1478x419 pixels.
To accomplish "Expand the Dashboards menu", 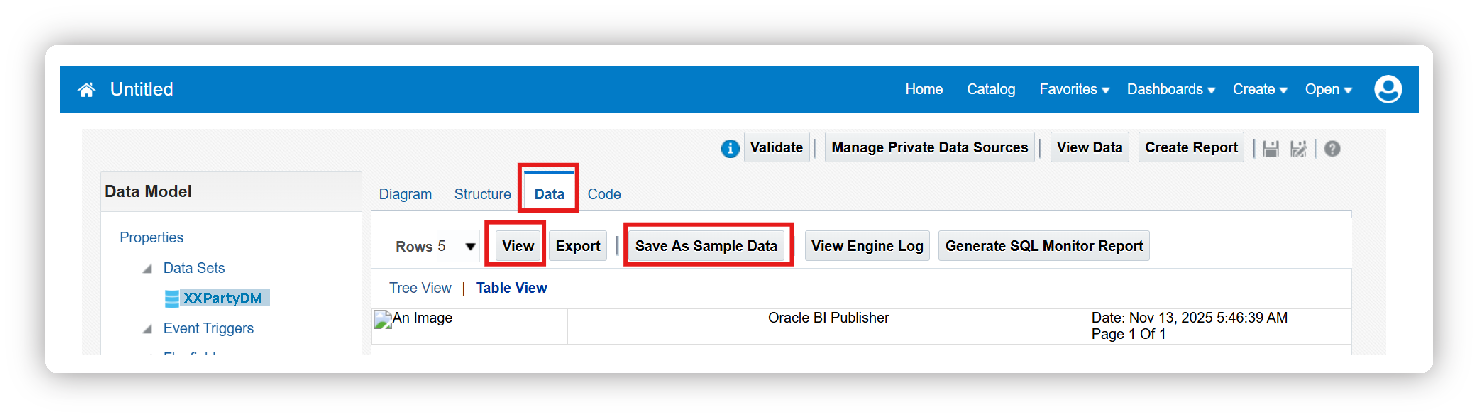I will click(x=1170, y=90).
